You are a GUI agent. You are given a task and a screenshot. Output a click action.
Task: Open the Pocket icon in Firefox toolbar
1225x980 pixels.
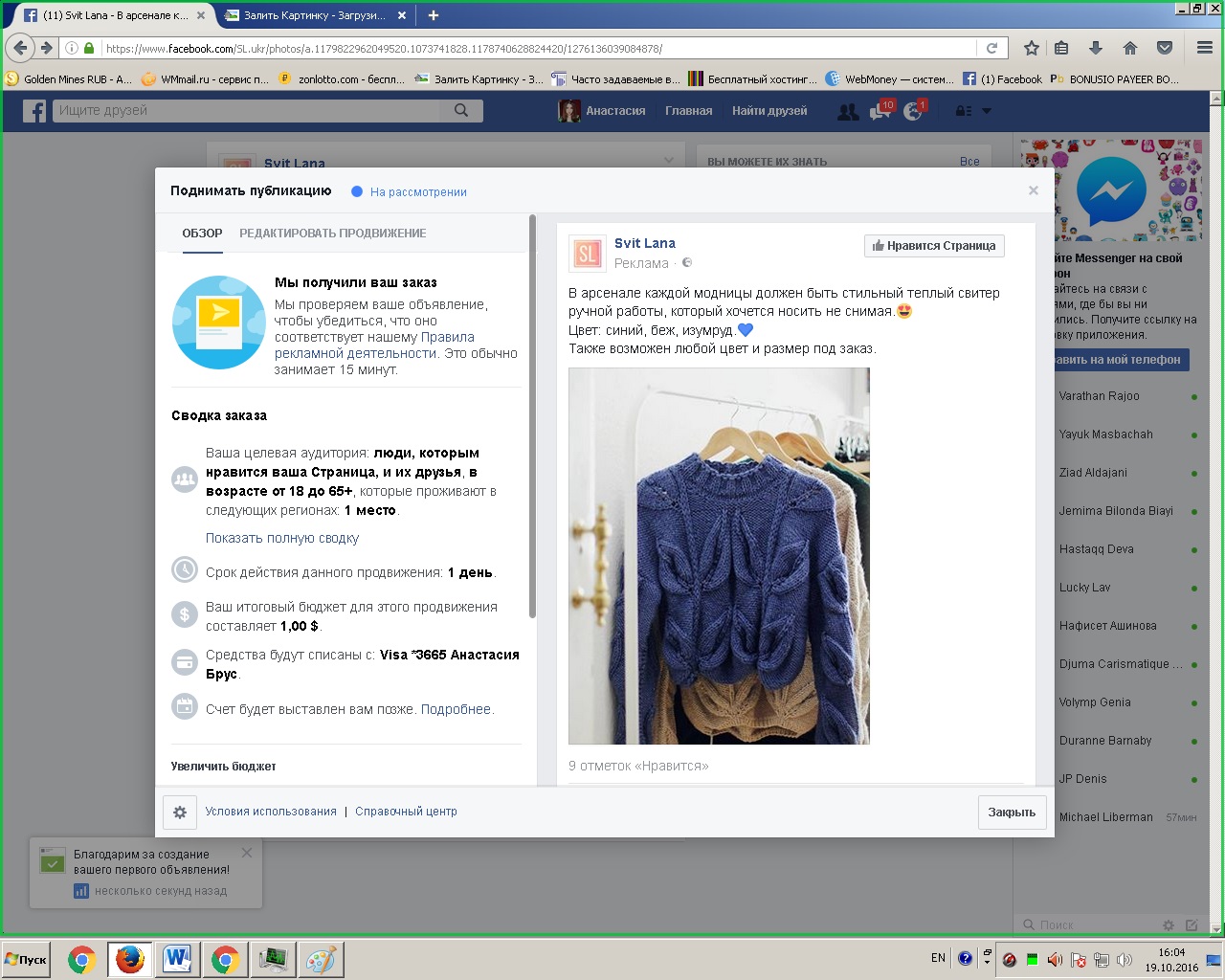pos(1165,48)
